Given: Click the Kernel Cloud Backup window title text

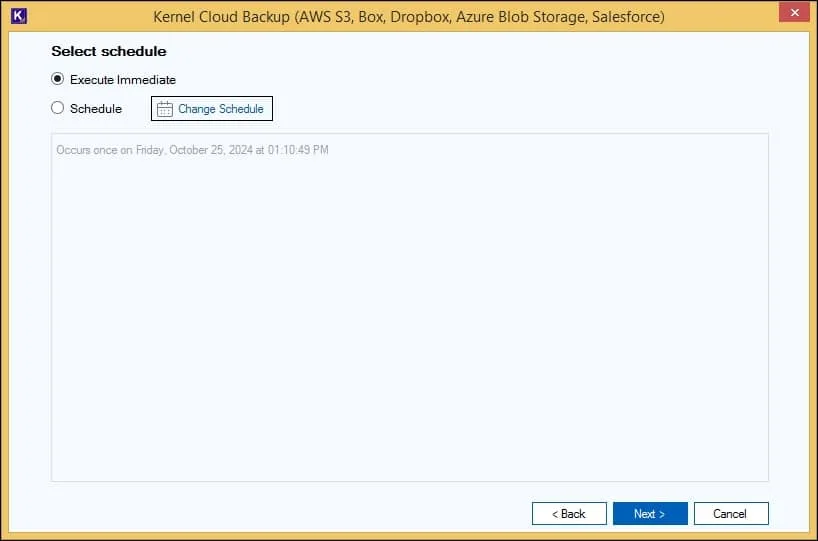Looking at the screenshot, I should pyautogui.click(x=408, y=17).
